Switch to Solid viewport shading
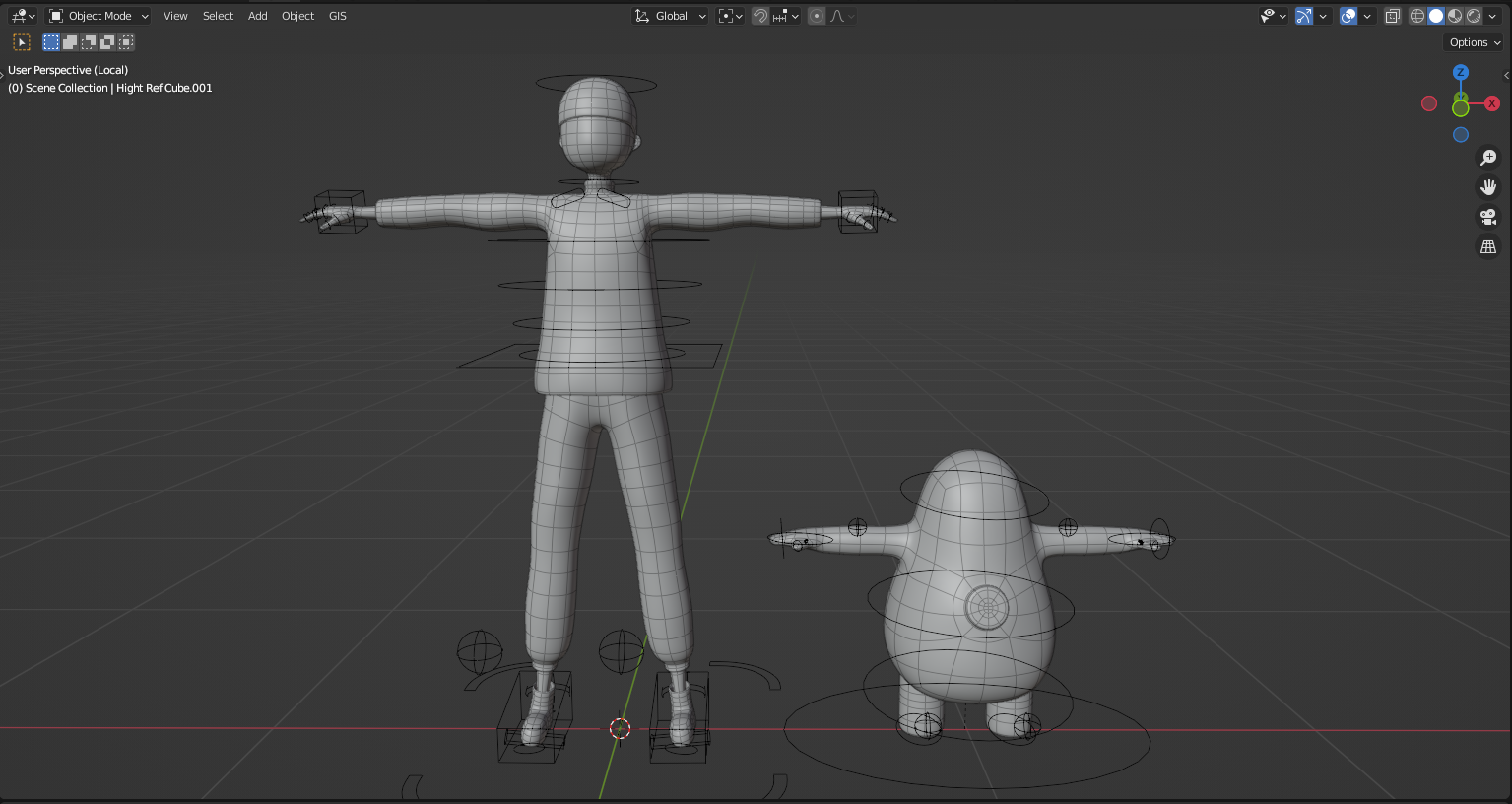 [x=1436, y=16]
